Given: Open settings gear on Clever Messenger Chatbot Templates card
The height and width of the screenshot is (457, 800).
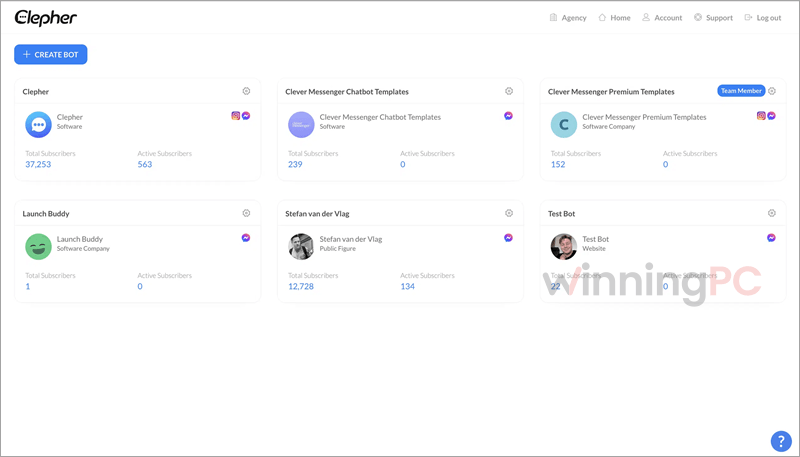Looking at the screenshot, I should pyautogui.click(x=509, y=91).
